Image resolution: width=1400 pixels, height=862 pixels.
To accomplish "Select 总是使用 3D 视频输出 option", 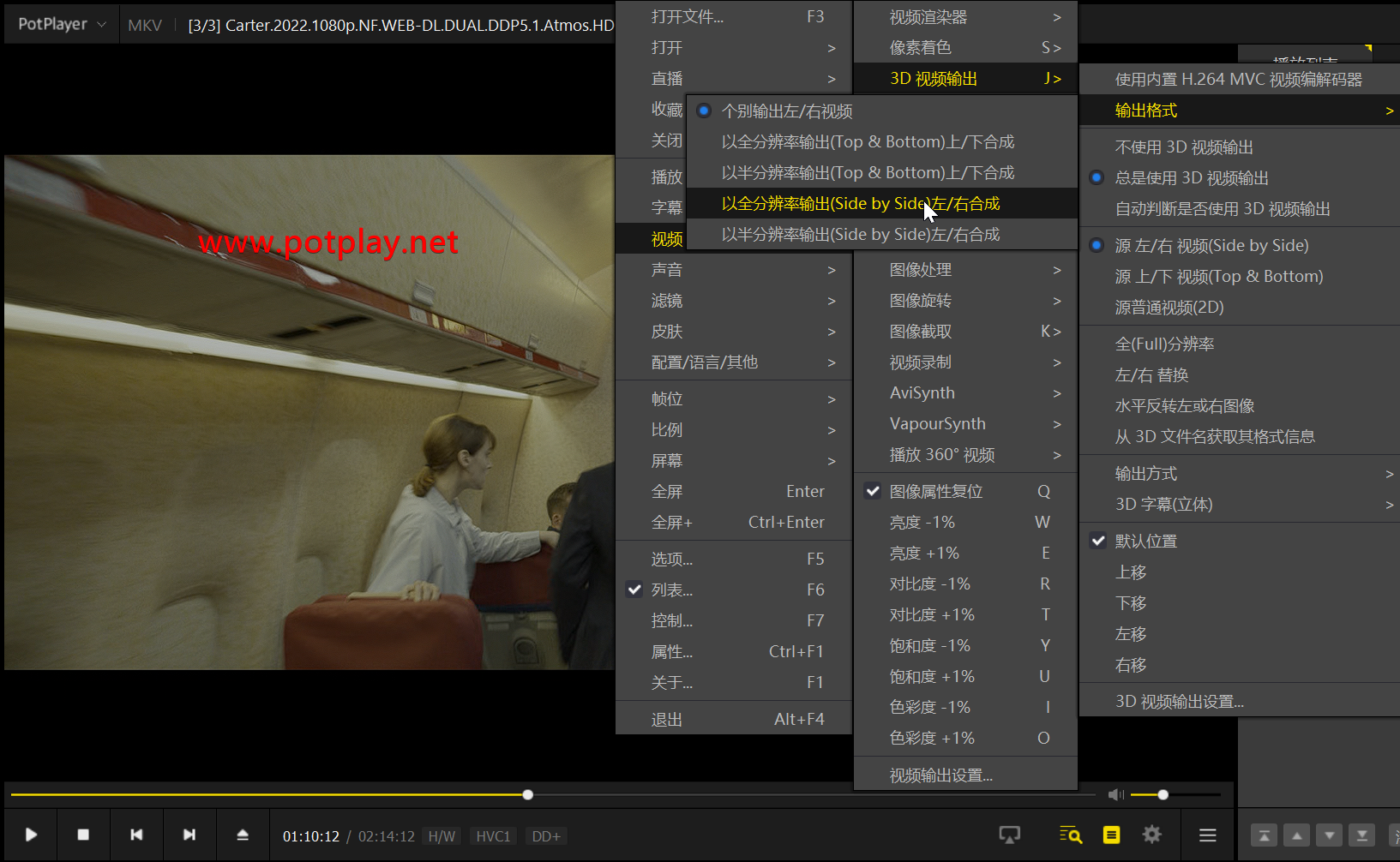I will [1240, 178].
